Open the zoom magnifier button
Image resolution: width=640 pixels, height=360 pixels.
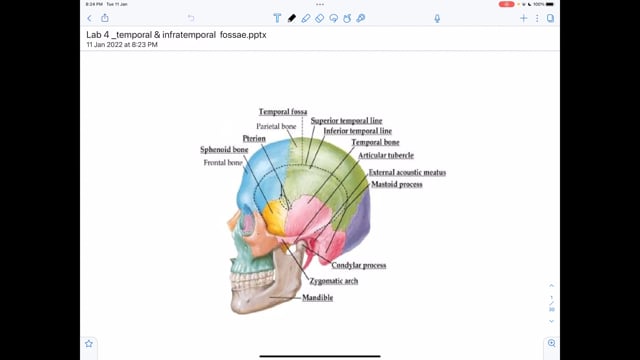click(x=551, y=343)
